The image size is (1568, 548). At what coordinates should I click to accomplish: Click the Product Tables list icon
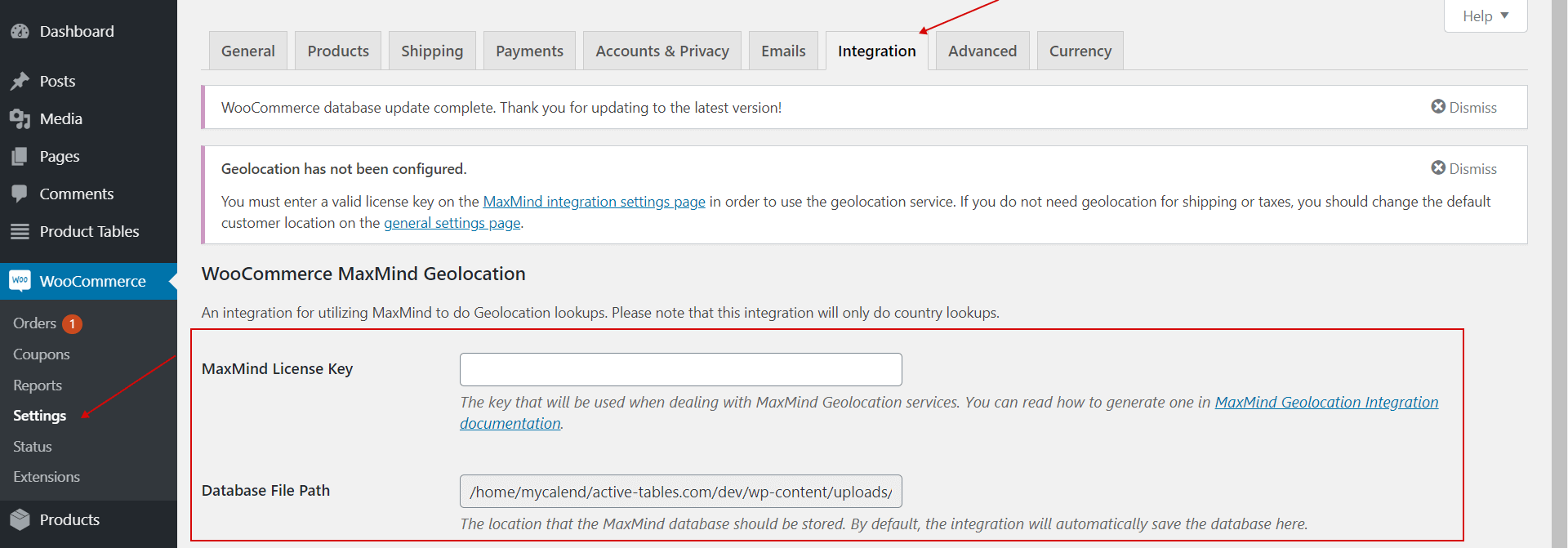pos(20,232)
